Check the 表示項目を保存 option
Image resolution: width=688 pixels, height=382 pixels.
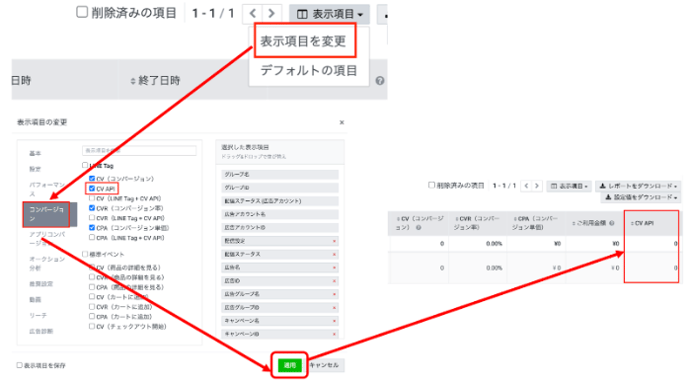tap(19, 365)
